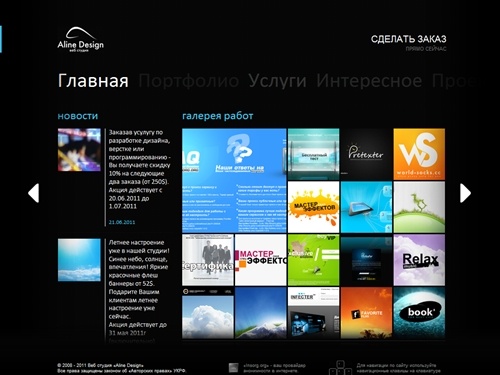Click СДЕЛАТЬ ЗАКАЗ order link
The width and height of the screenshot is (500, 375).
click(x=408, y=39)
